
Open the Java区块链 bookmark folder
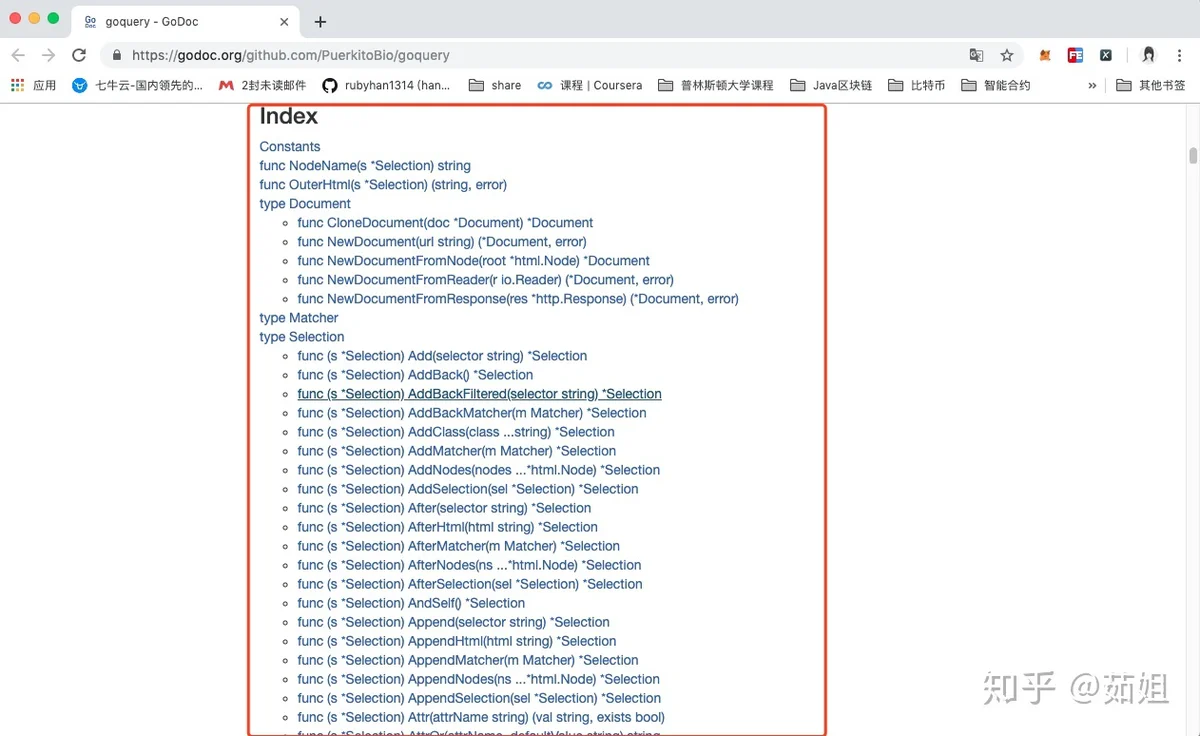831,86
